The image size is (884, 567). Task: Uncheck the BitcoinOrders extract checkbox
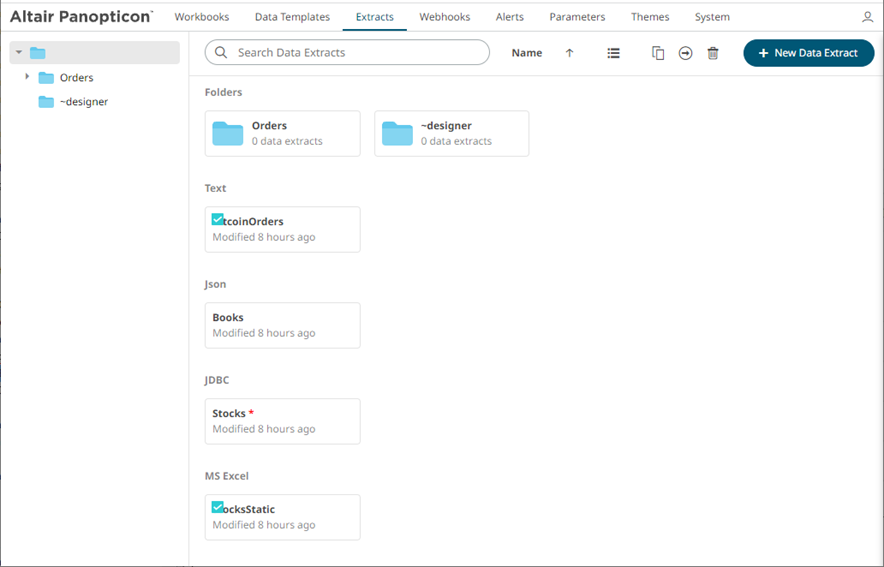218,219
